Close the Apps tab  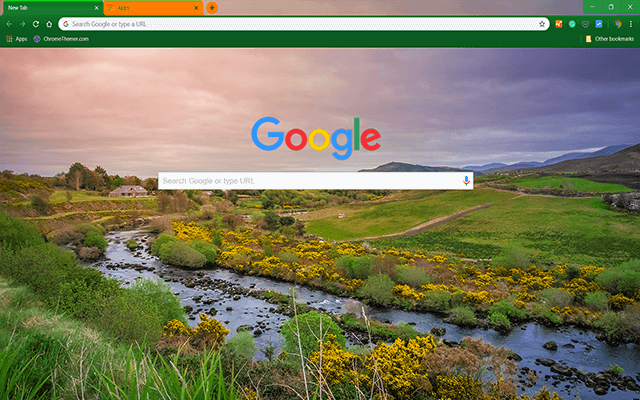pos(196,8)
